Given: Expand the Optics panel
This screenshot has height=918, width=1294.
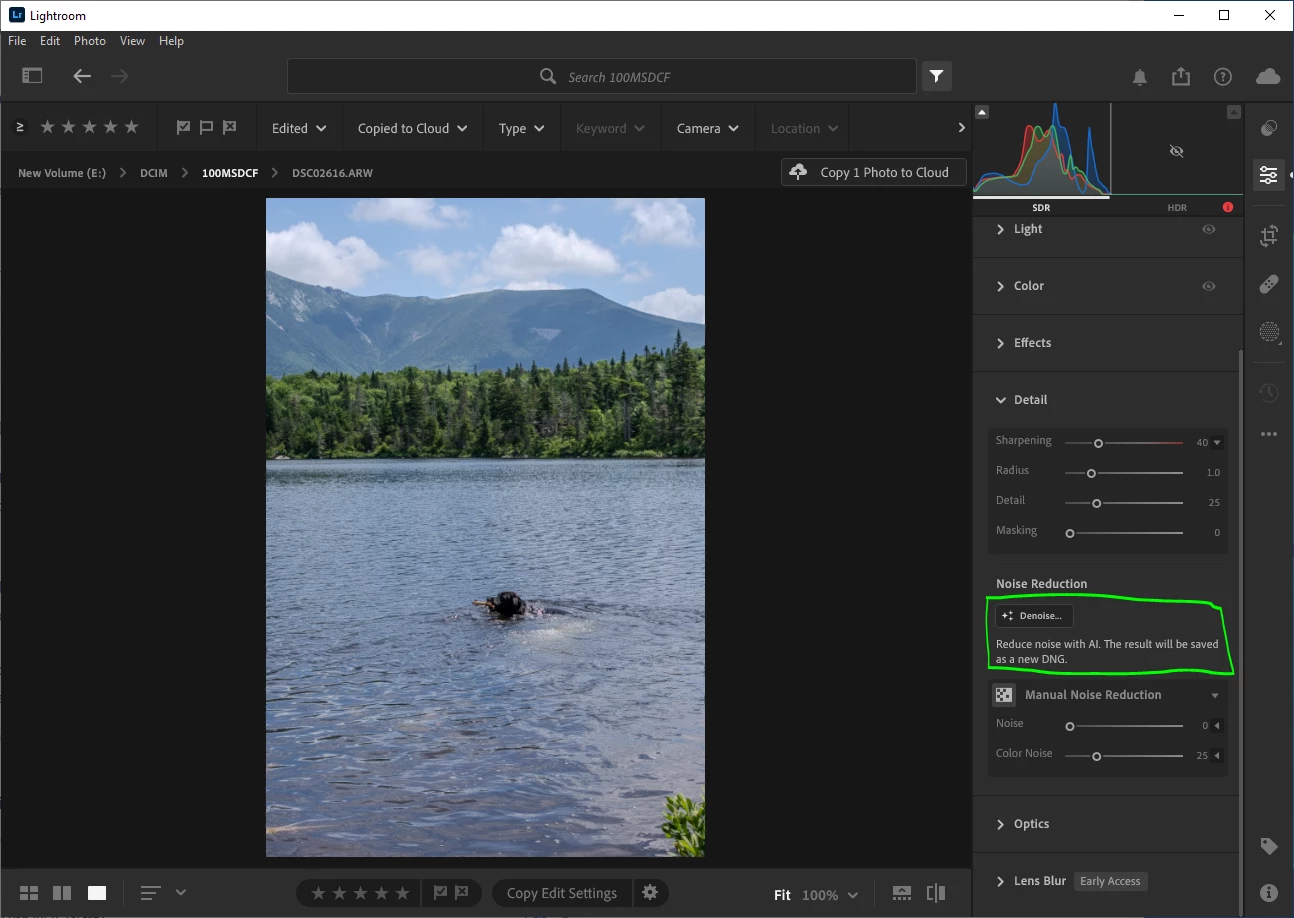Looking at the screenshot, I should pos(1031,824).
